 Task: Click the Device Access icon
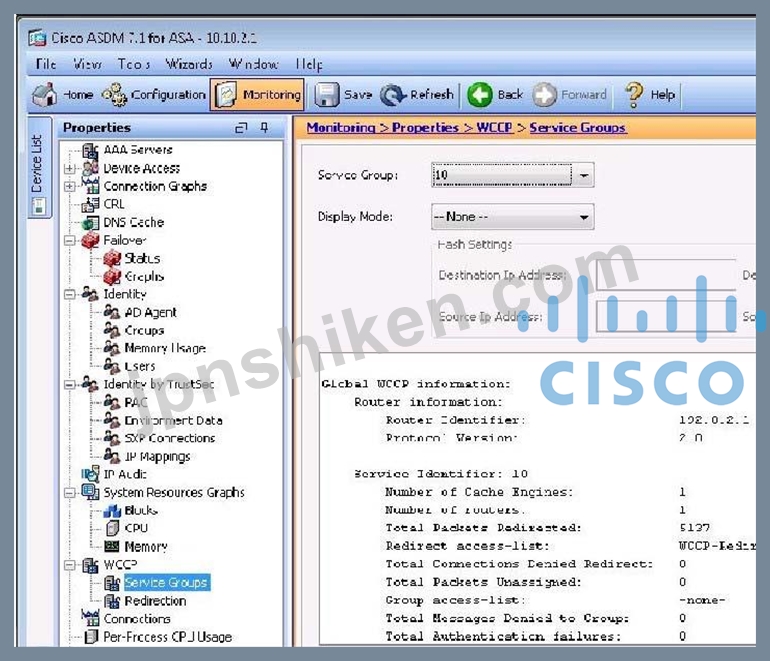[x=90, y=168]
